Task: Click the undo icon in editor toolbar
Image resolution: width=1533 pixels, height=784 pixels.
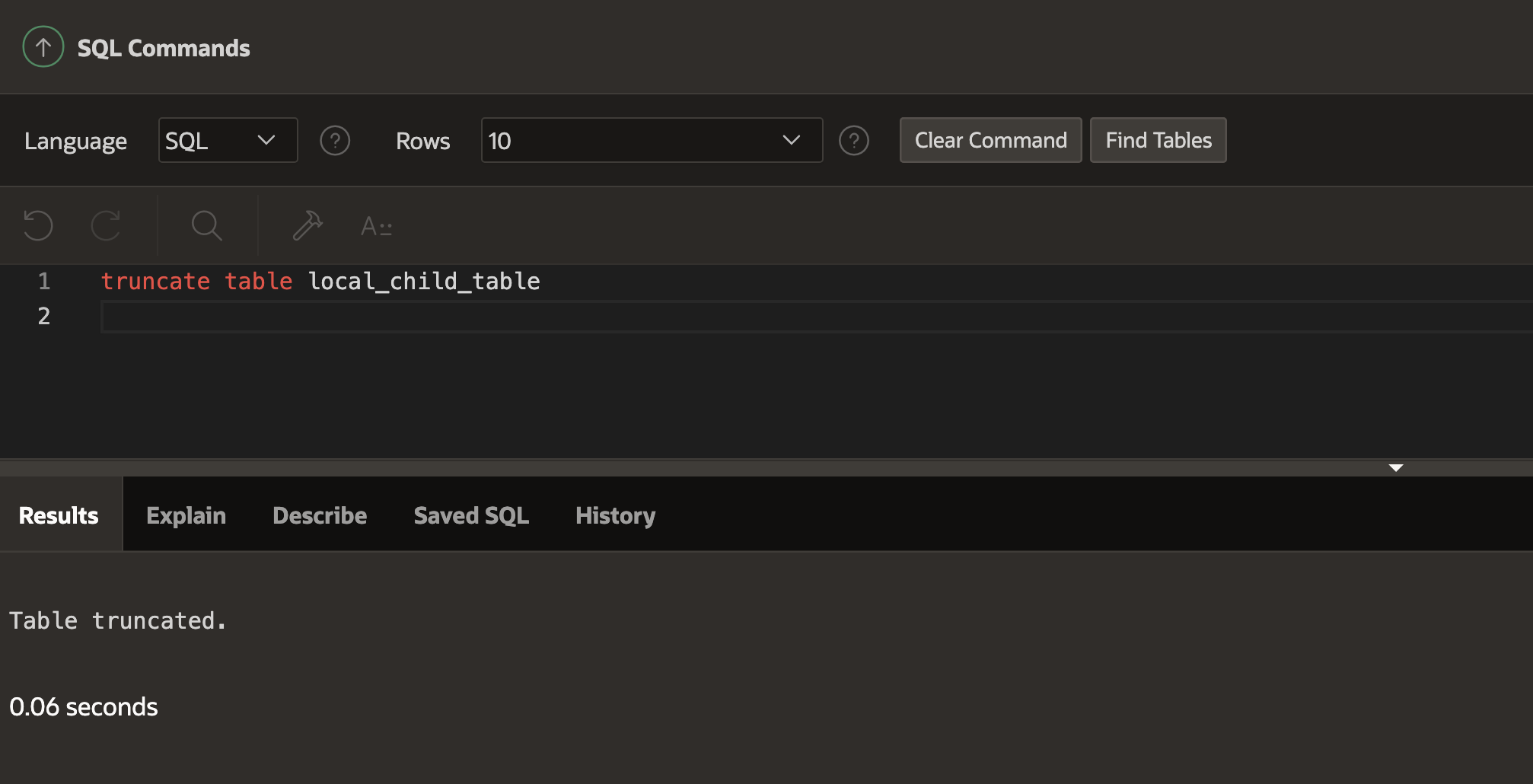Action: [37, 225]
